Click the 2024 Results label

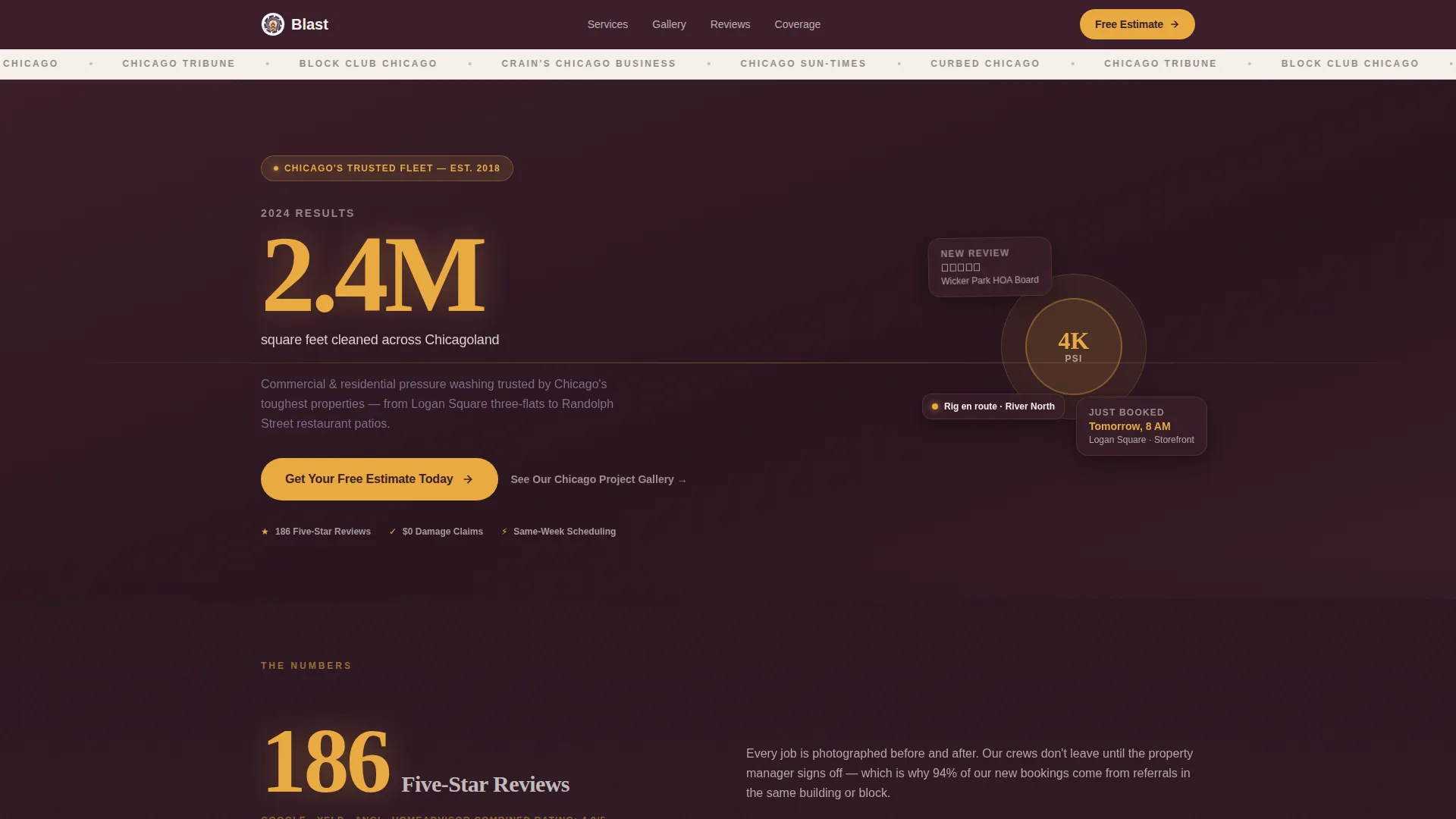click(x=308, y=214)
